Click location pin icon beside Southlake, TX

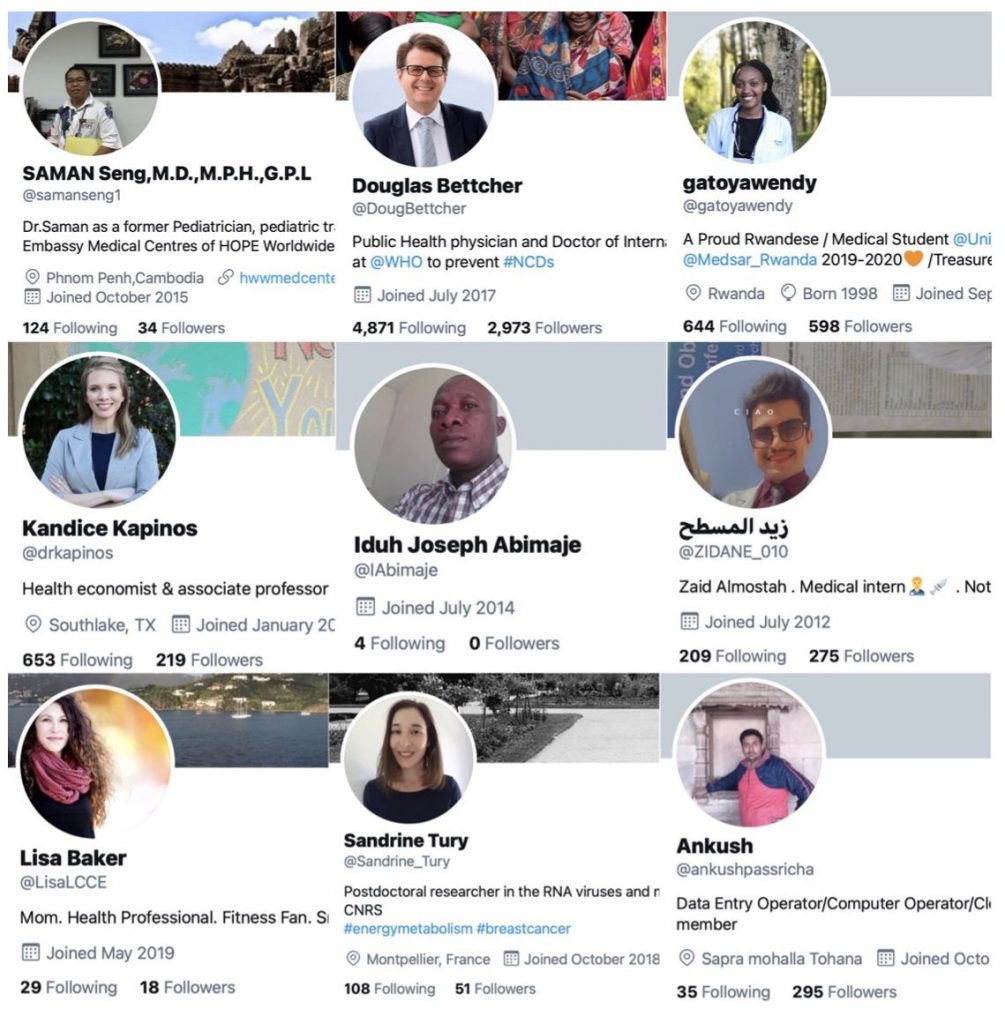[x=33, y=625]
